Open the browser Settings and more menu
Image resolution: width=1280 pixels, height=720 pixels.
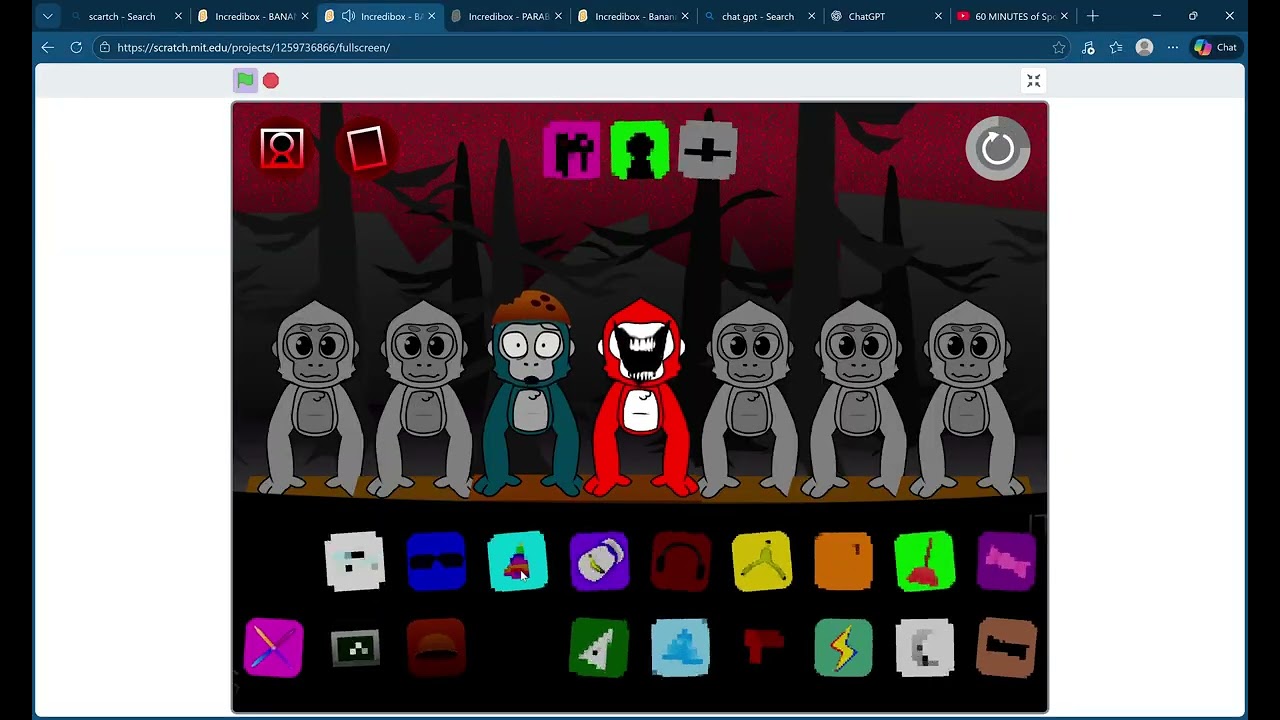(x=1173, y=47)
